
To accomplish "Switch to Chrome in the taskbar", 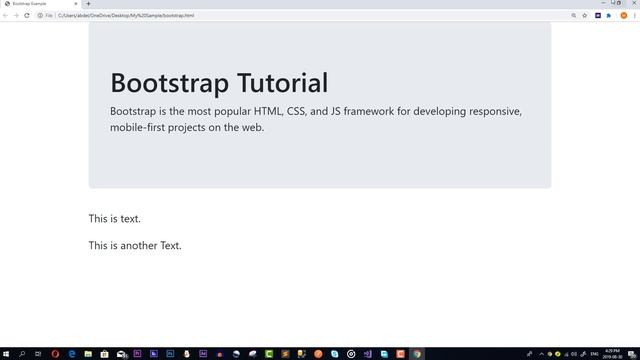I will (417, 354).
